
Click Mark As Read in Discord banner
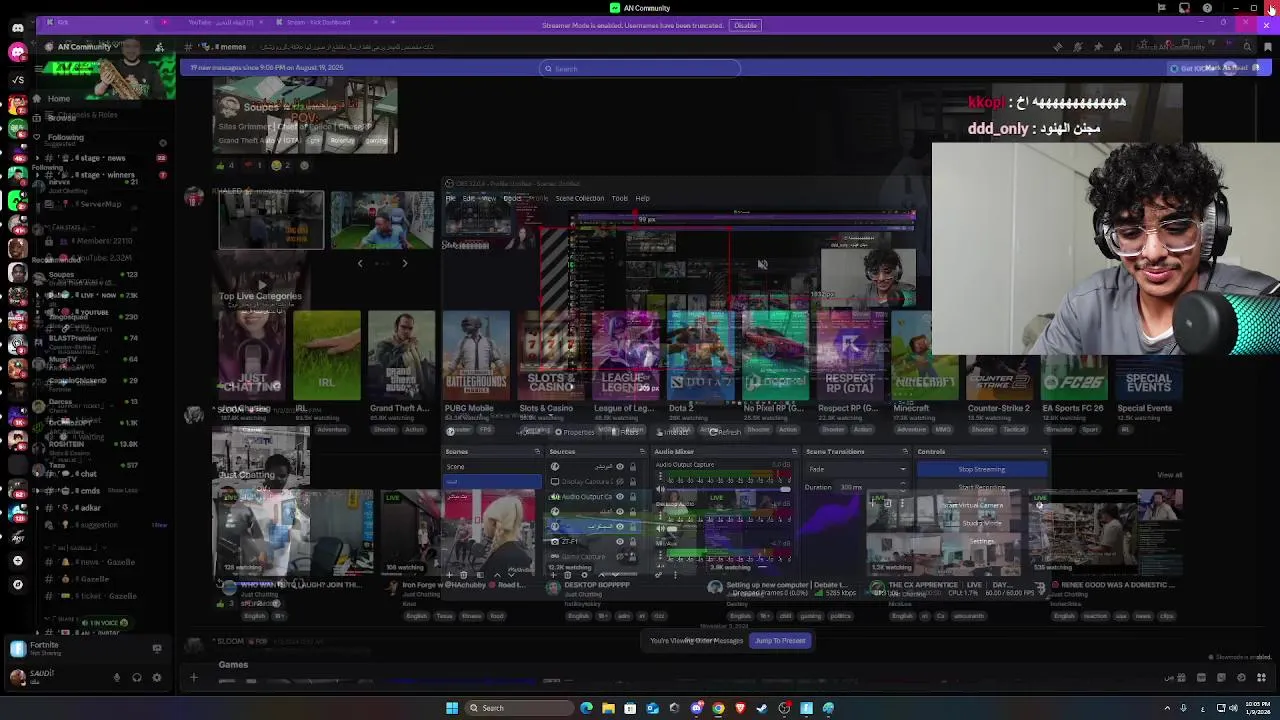tap(1226, 68)
